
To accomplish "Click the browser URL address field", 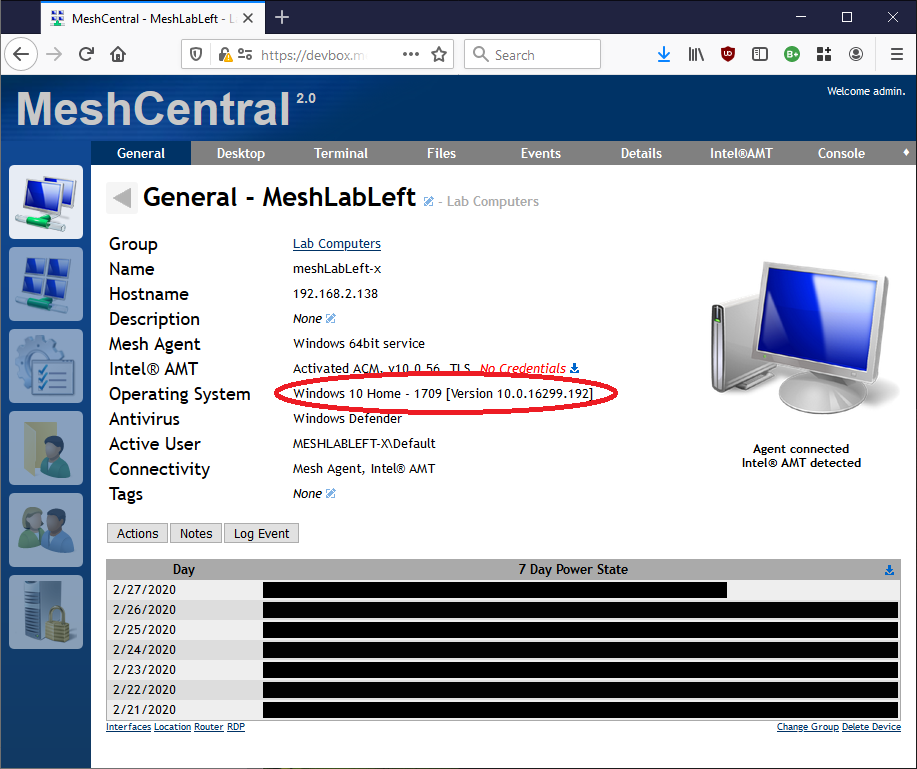I will point(316,54).
